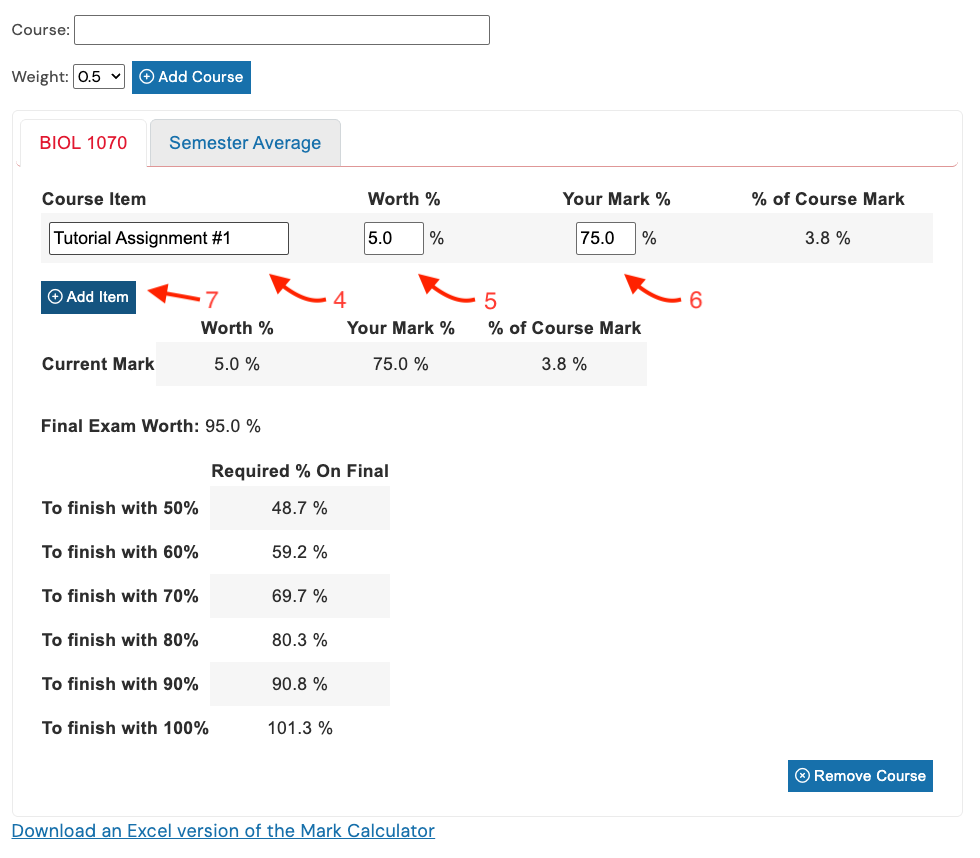Switch to the Semester Average tab
Screen dimensions: 980x858
pos(244,143)
